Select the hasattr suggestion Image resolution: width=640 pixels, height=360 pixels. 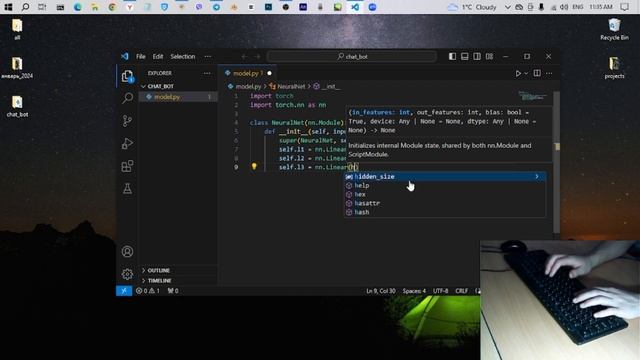point(445,203)
